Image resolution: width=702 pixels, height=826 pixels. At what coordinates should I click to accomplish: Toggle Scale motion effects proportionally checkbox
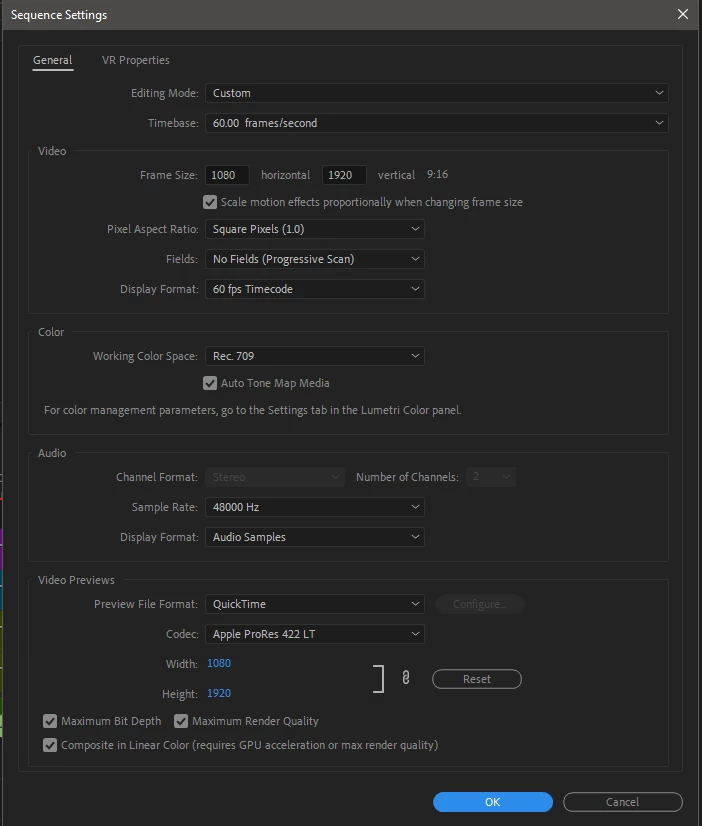tap(210, 202)
